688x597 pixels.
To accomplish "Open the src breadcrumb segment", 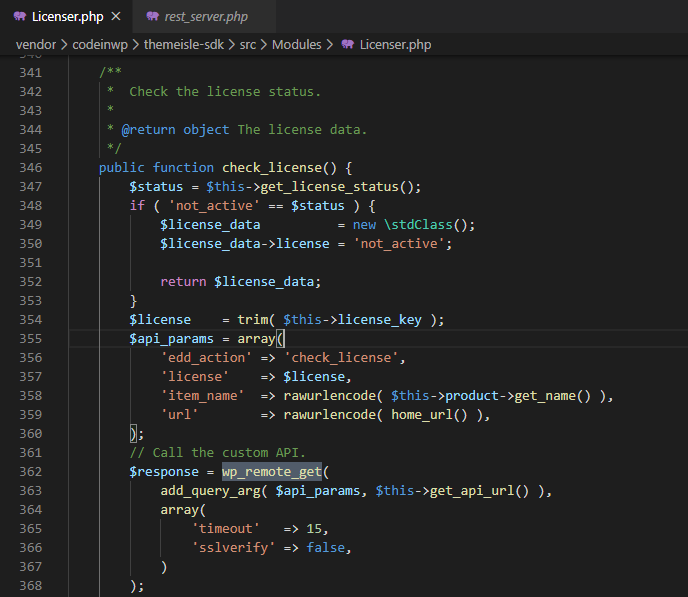I will pyautogui.click(x=247, y=45).
